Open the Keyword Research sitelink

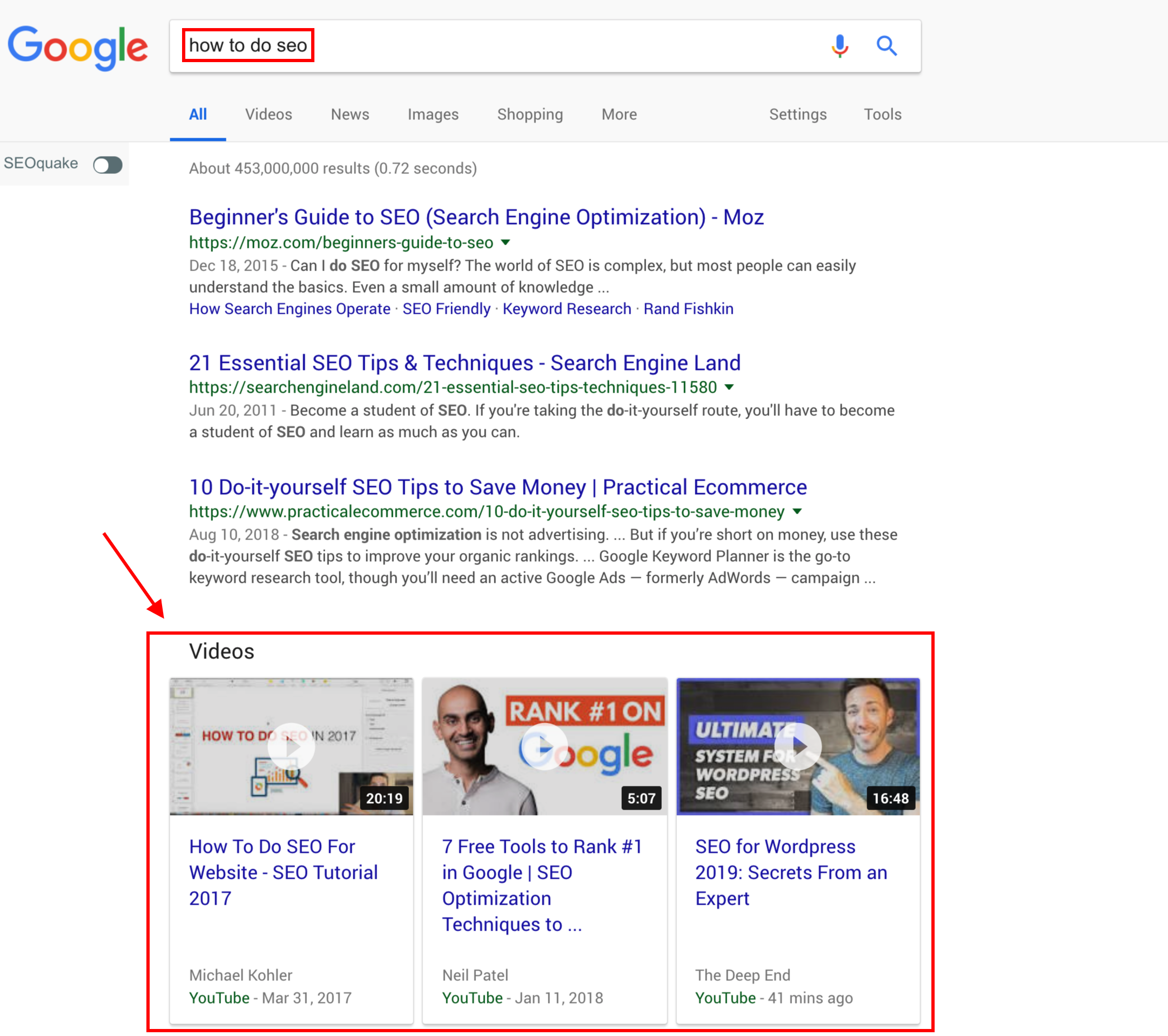567,308
